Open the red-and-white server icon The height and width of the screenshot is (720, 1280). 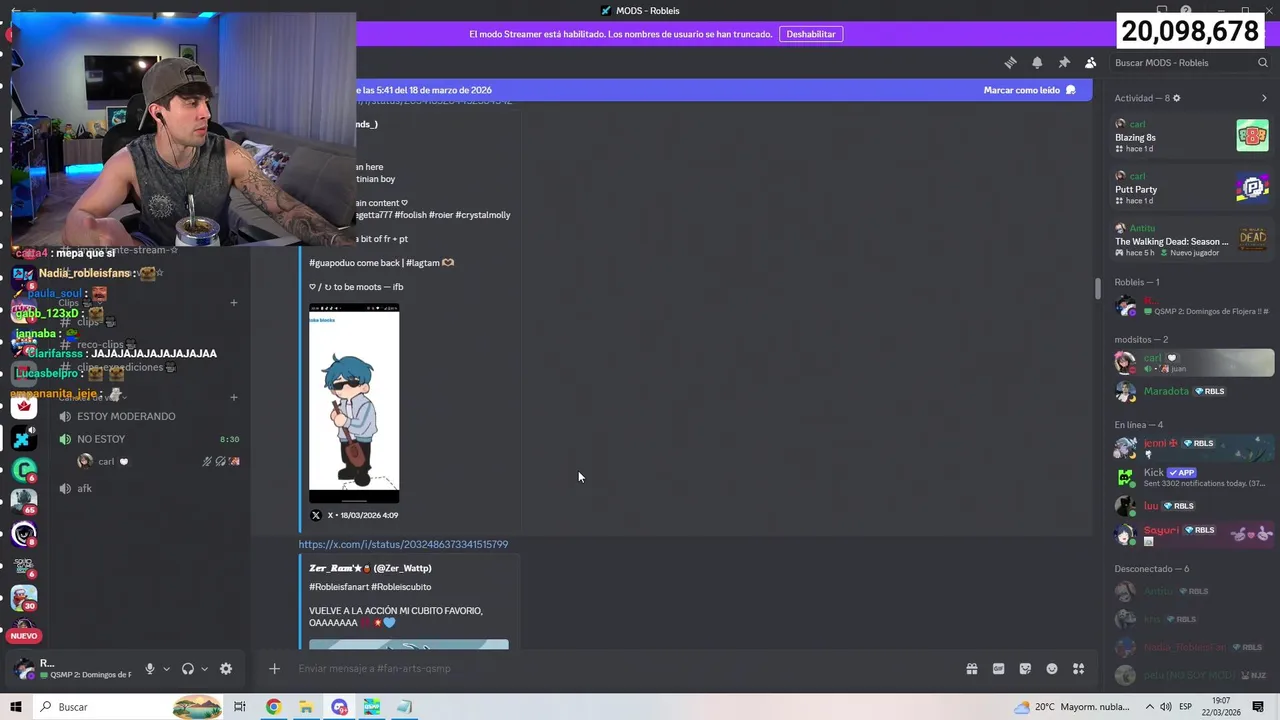(x=24, y=406)
